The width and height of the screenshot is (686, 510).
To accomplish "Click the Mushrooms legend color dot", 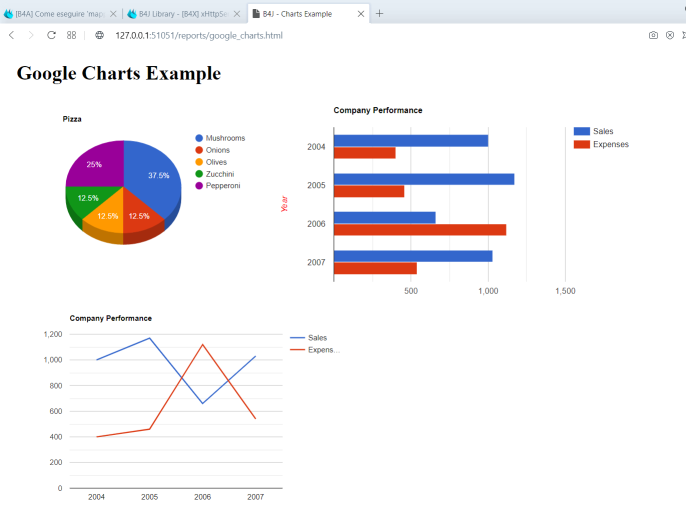I will (x=199, y=138).
